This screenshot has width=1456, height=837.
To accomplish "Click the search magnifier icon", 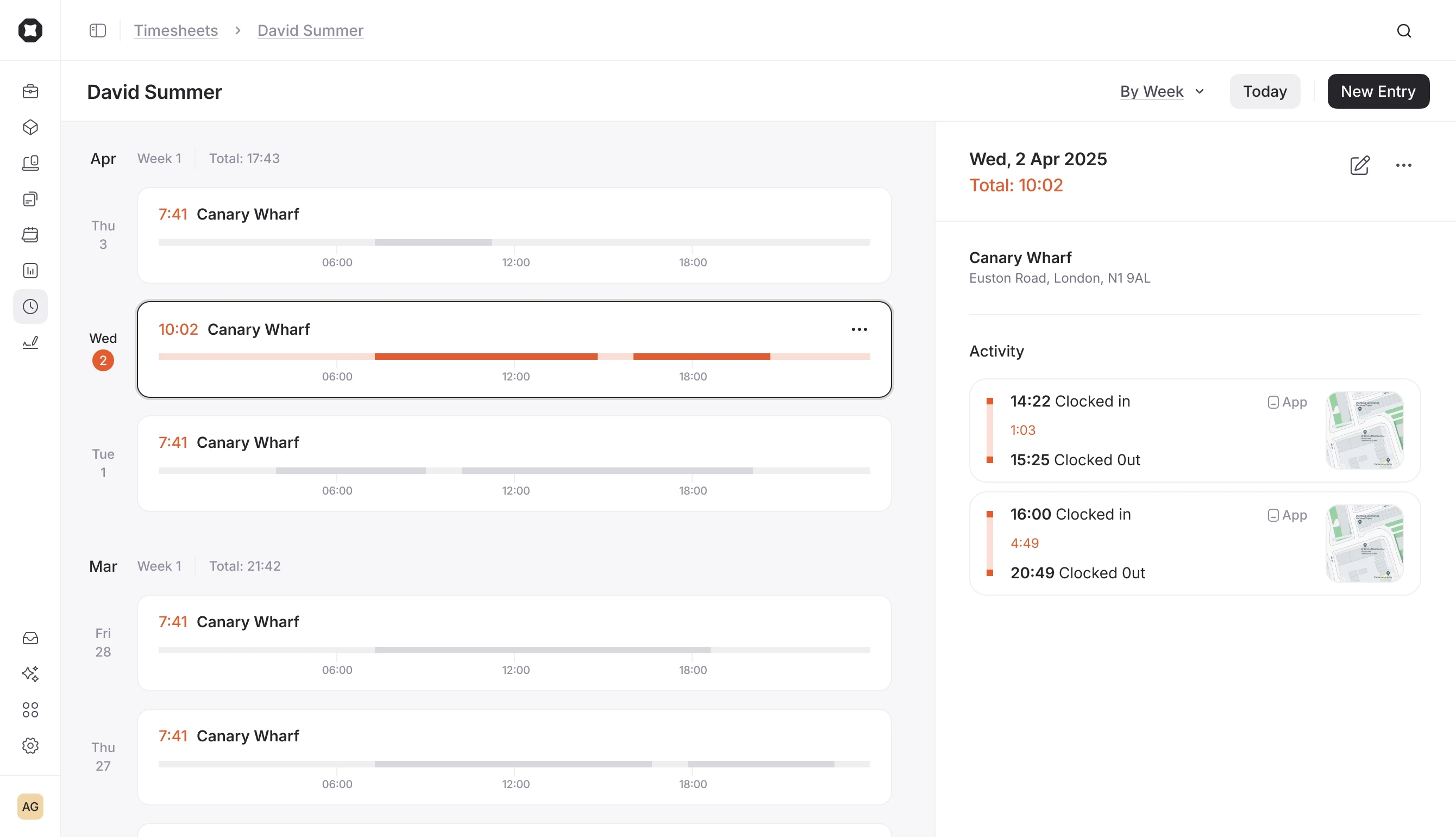I will (x=1404, y=30).
